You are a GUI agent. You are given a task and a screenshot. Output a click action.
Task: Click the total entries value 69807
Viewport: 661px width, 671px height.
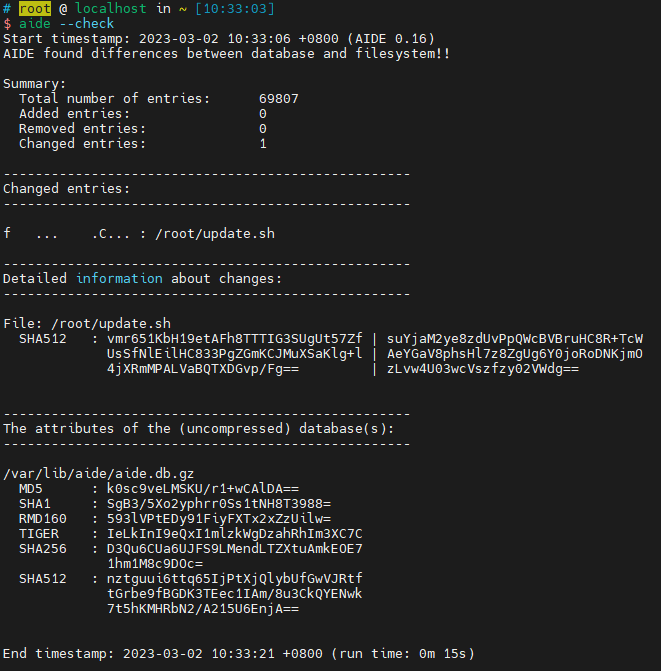279,99
